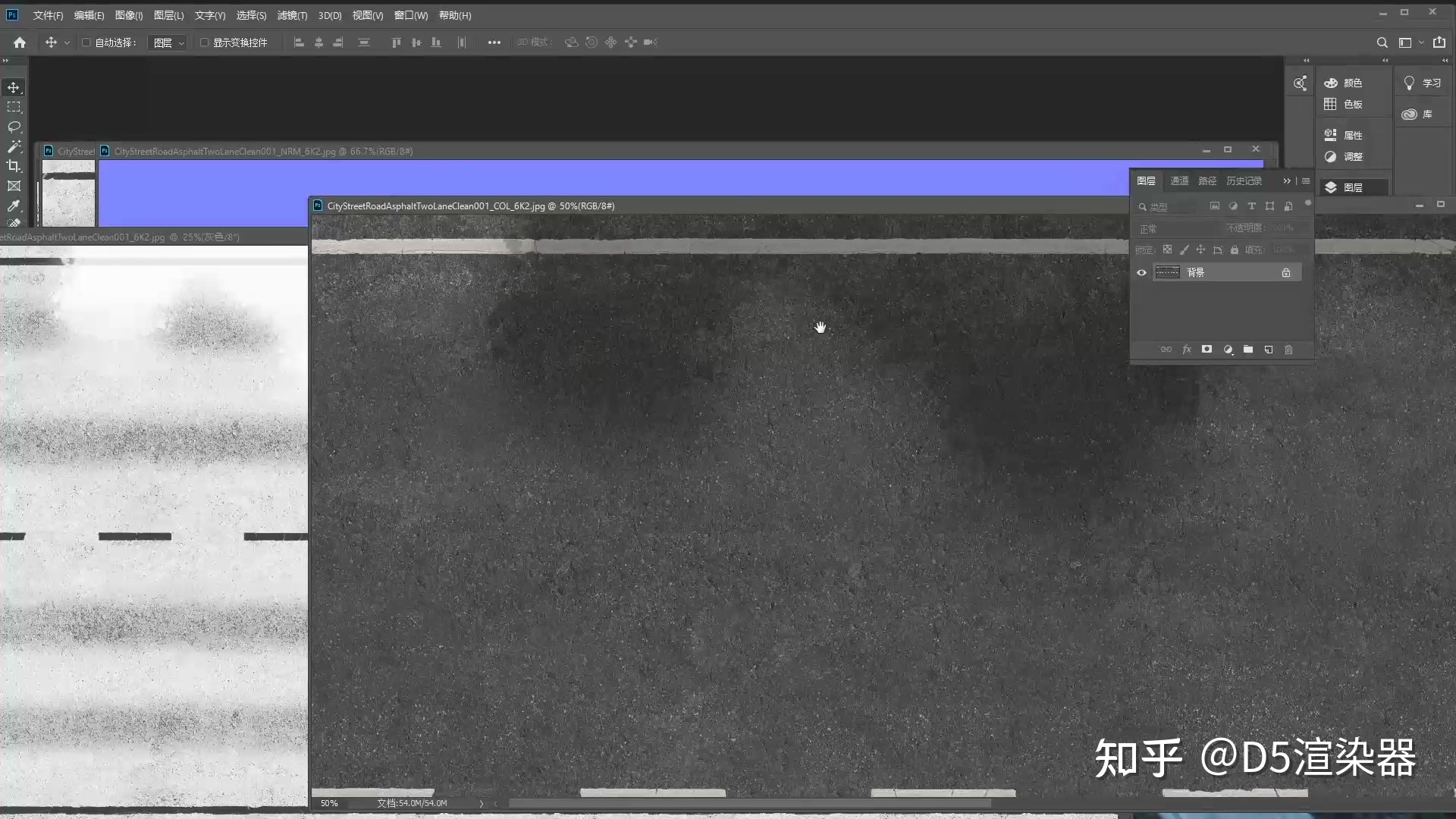Screen dimensions: 1456x819
Task: Open the 滤镜(T) menu
Action: pyautogui.click(x=292, y=15)
